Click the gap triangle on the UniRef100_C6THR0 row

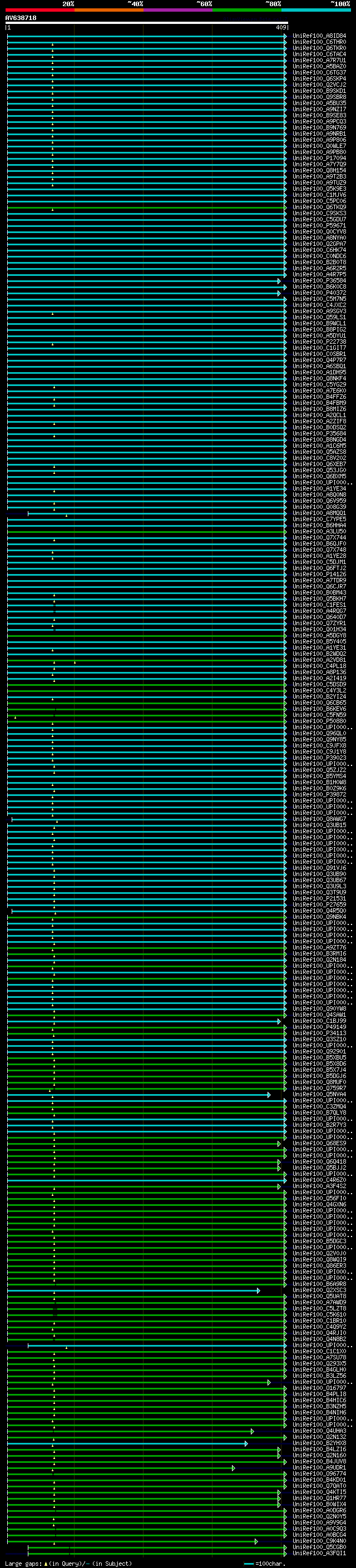point(52,44)
